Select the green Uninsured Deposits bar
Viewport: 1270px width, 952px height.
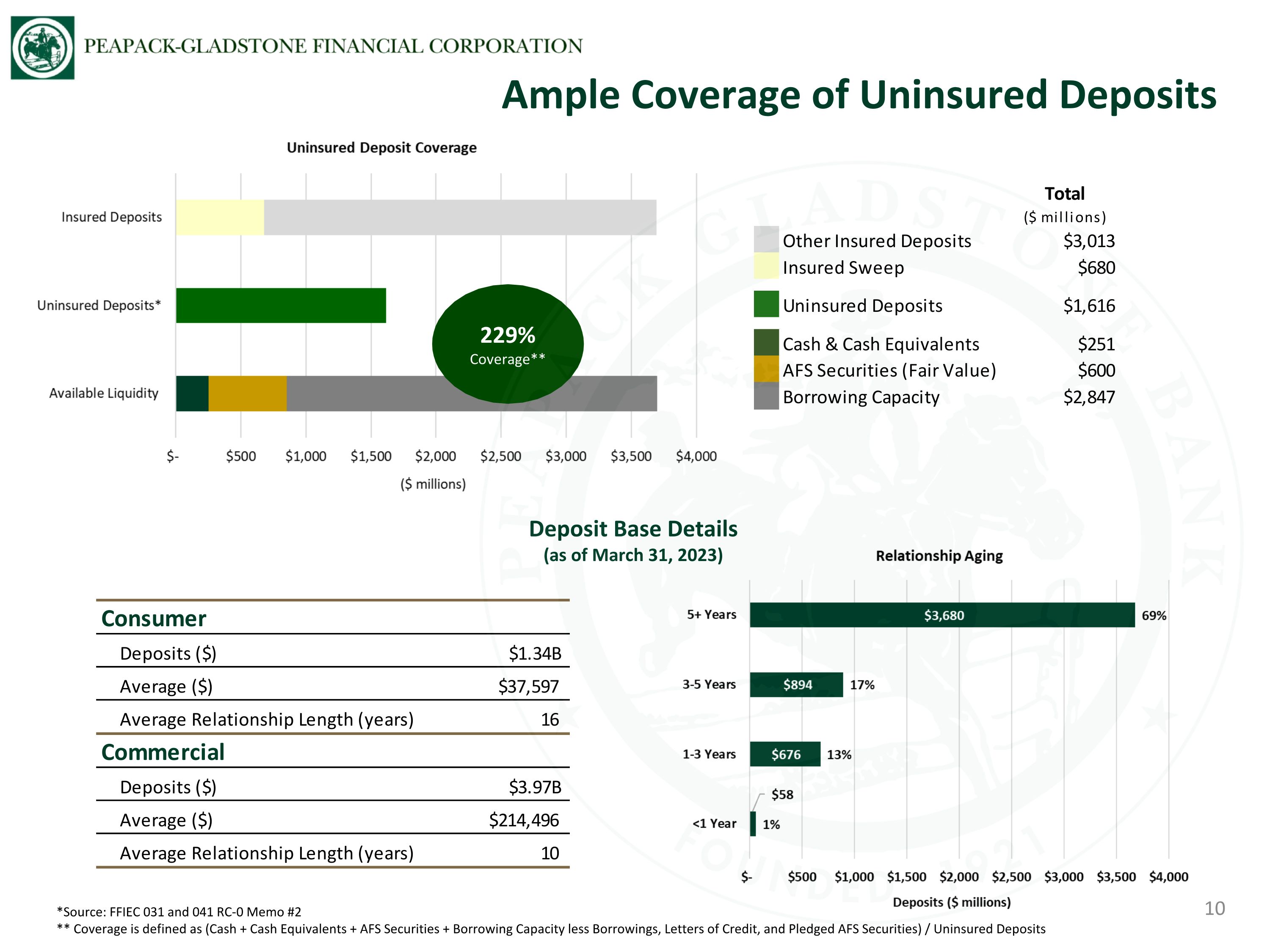point(281,305)
